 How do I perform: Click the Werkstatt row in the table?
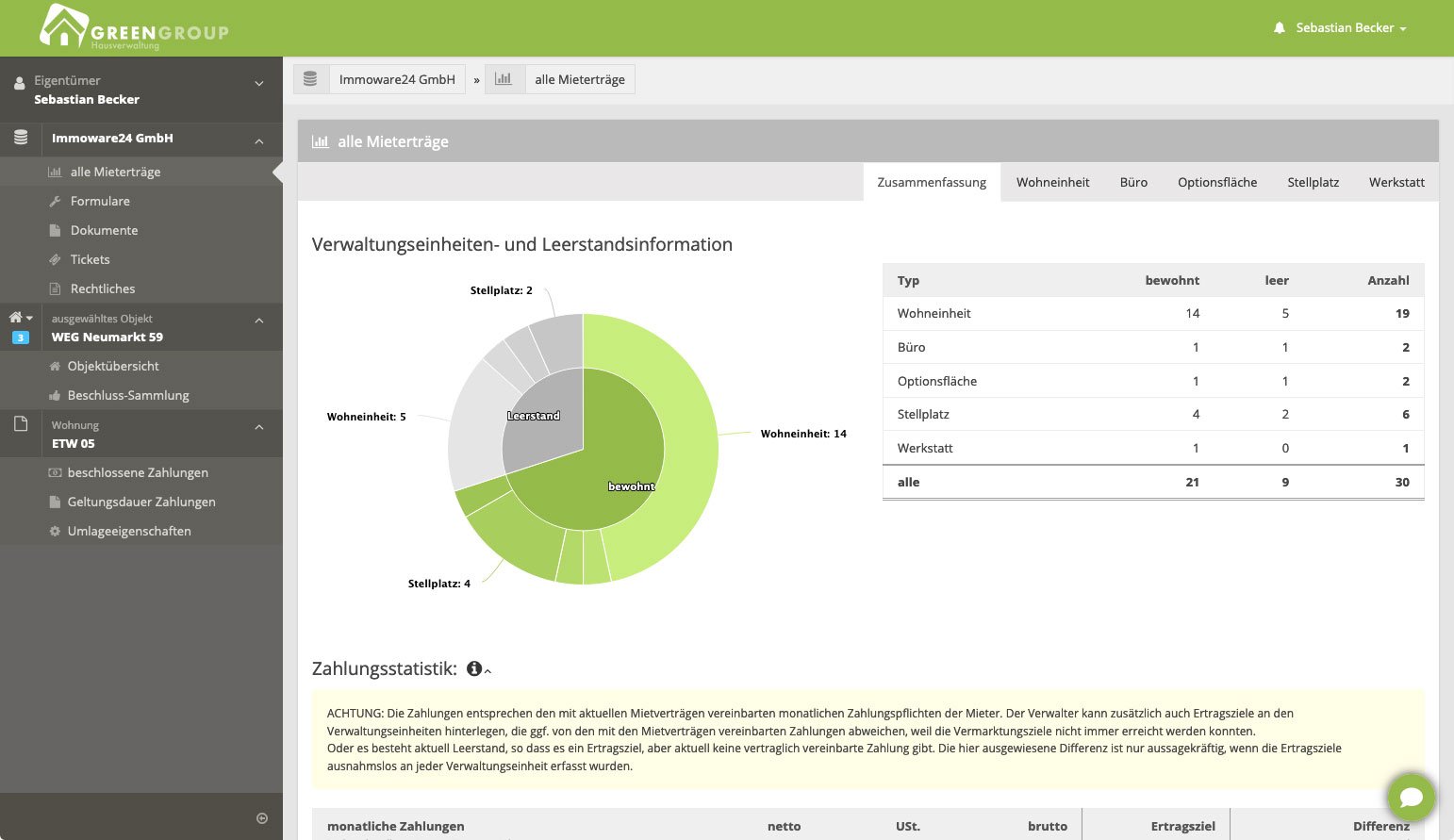(1153, 448)
